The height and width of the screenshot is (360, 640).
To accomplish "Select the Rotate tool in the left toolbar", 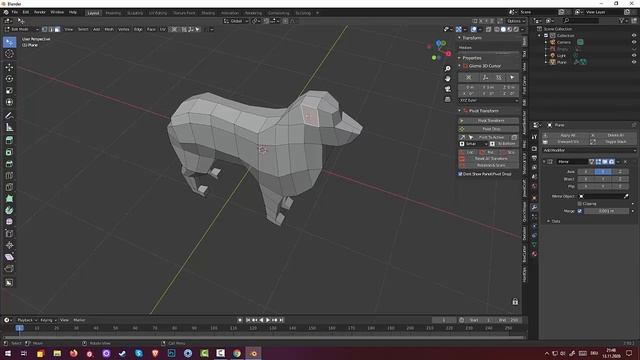I will (9, 79).
